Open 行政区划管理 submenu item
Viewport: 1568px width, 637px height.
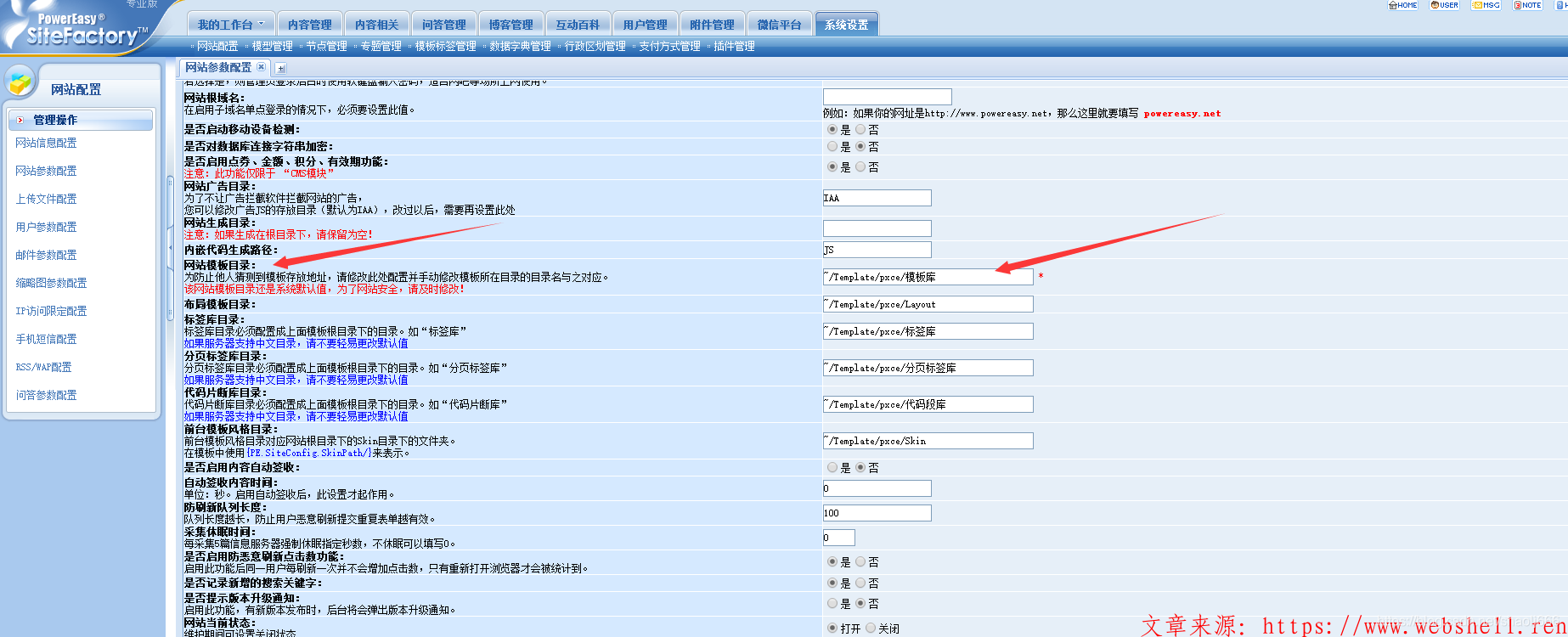pyautogui.click(x=595, y=46)
